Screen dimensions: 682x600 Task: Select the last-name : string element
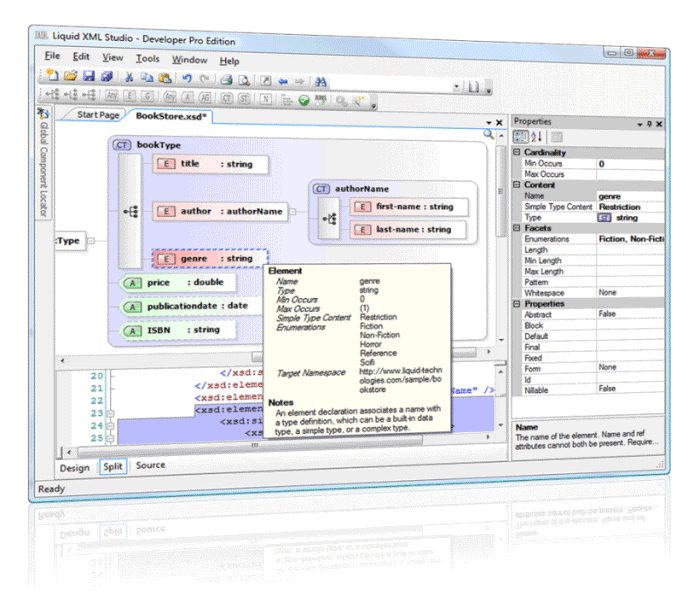click(x=408, y=229)
